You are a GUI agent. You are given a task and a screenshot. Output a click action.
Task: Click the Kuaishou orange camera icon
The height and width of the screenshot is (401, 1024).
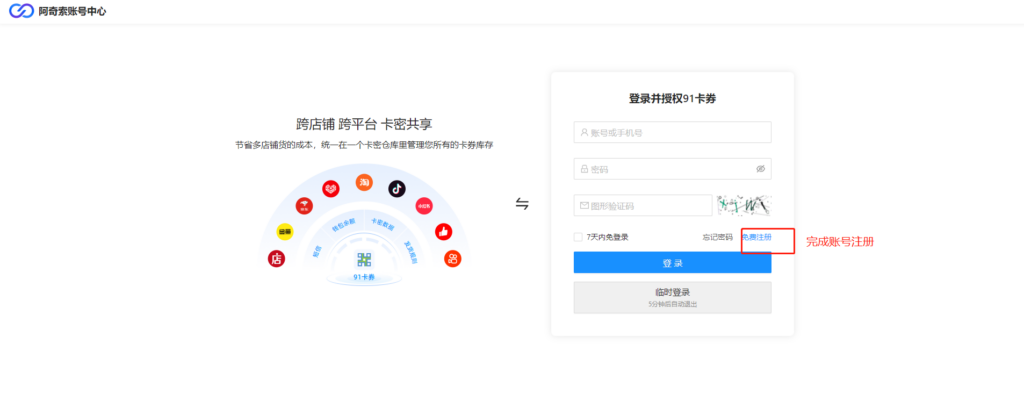tap(453, 259)
